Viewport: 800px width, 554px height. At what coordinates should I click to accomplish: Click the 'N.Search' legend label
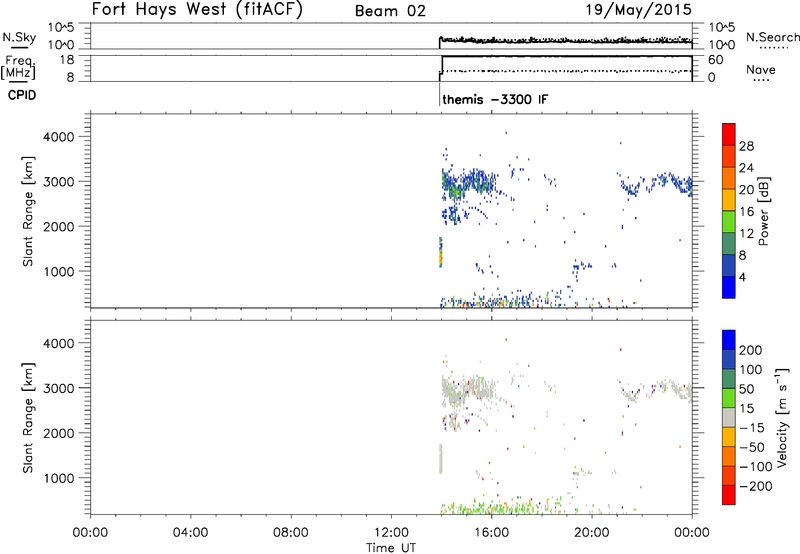pos(772,37)
